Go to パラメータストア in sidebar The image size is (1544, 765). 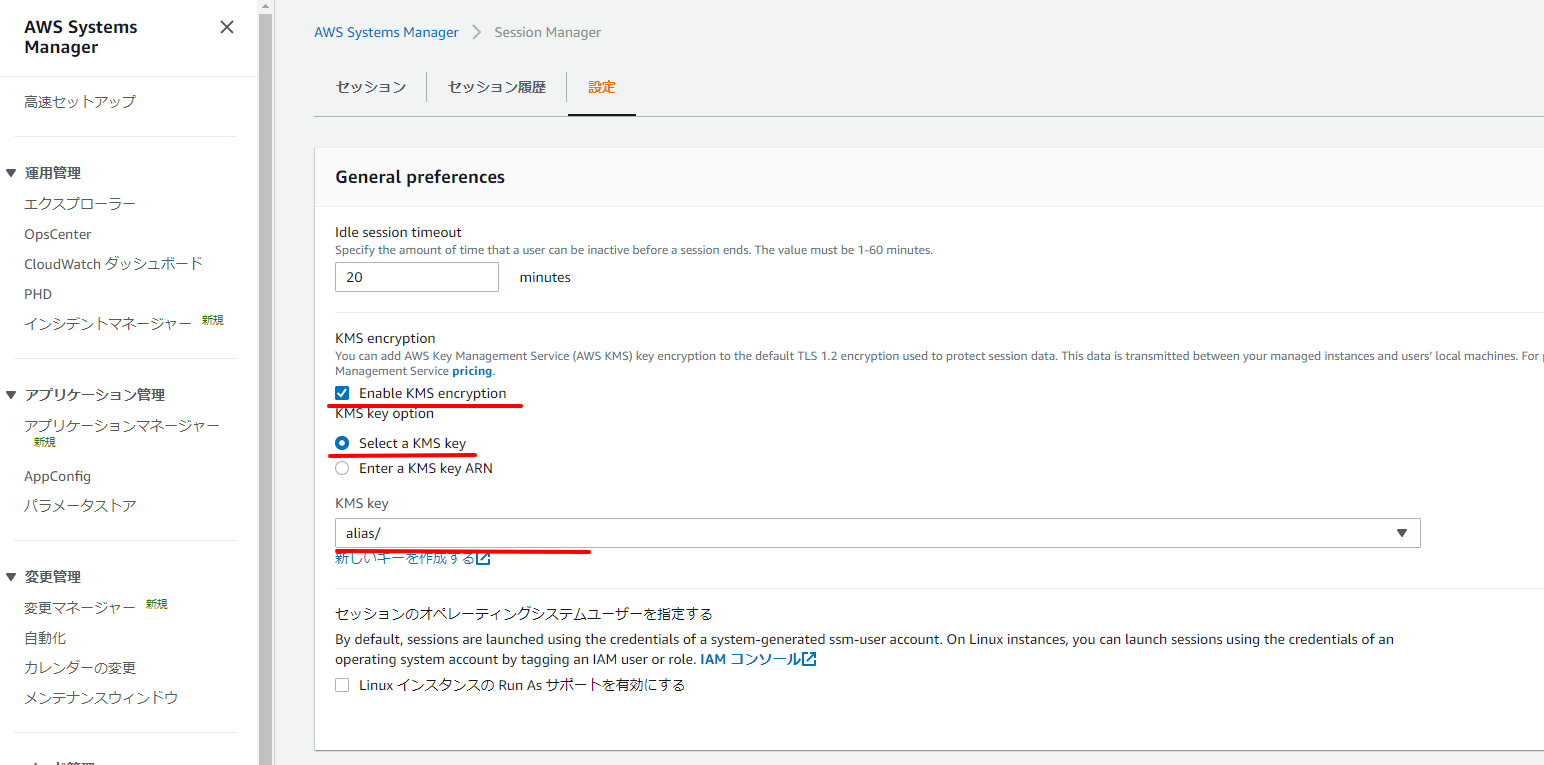pos(80,506)
